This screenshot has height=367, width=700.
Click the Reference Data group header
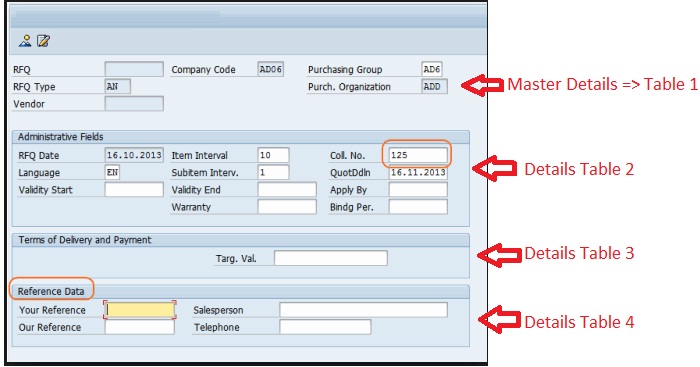241,292
